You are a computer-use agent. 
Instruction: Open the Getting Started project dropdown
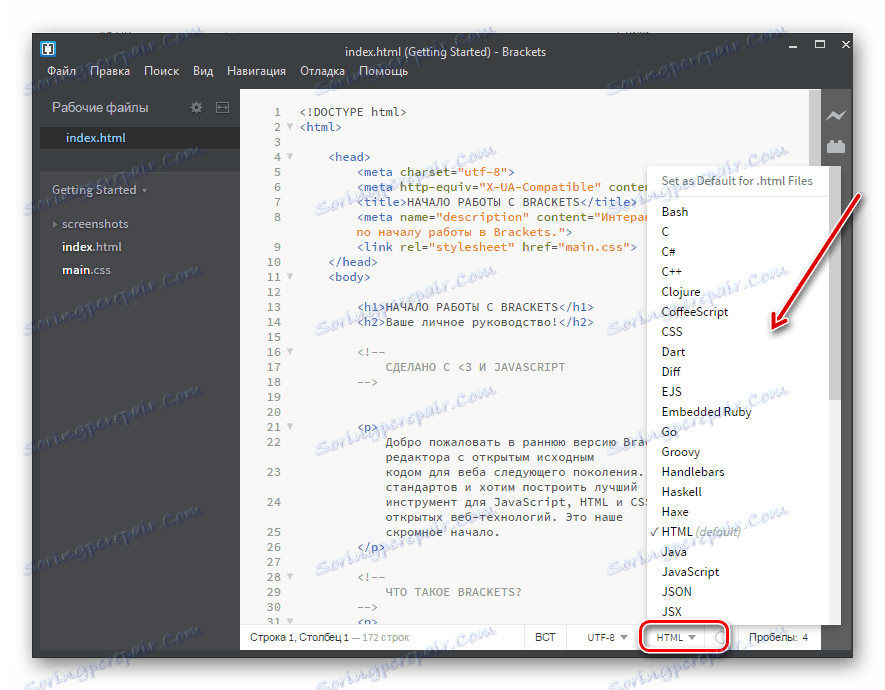[x=99, y=190]
